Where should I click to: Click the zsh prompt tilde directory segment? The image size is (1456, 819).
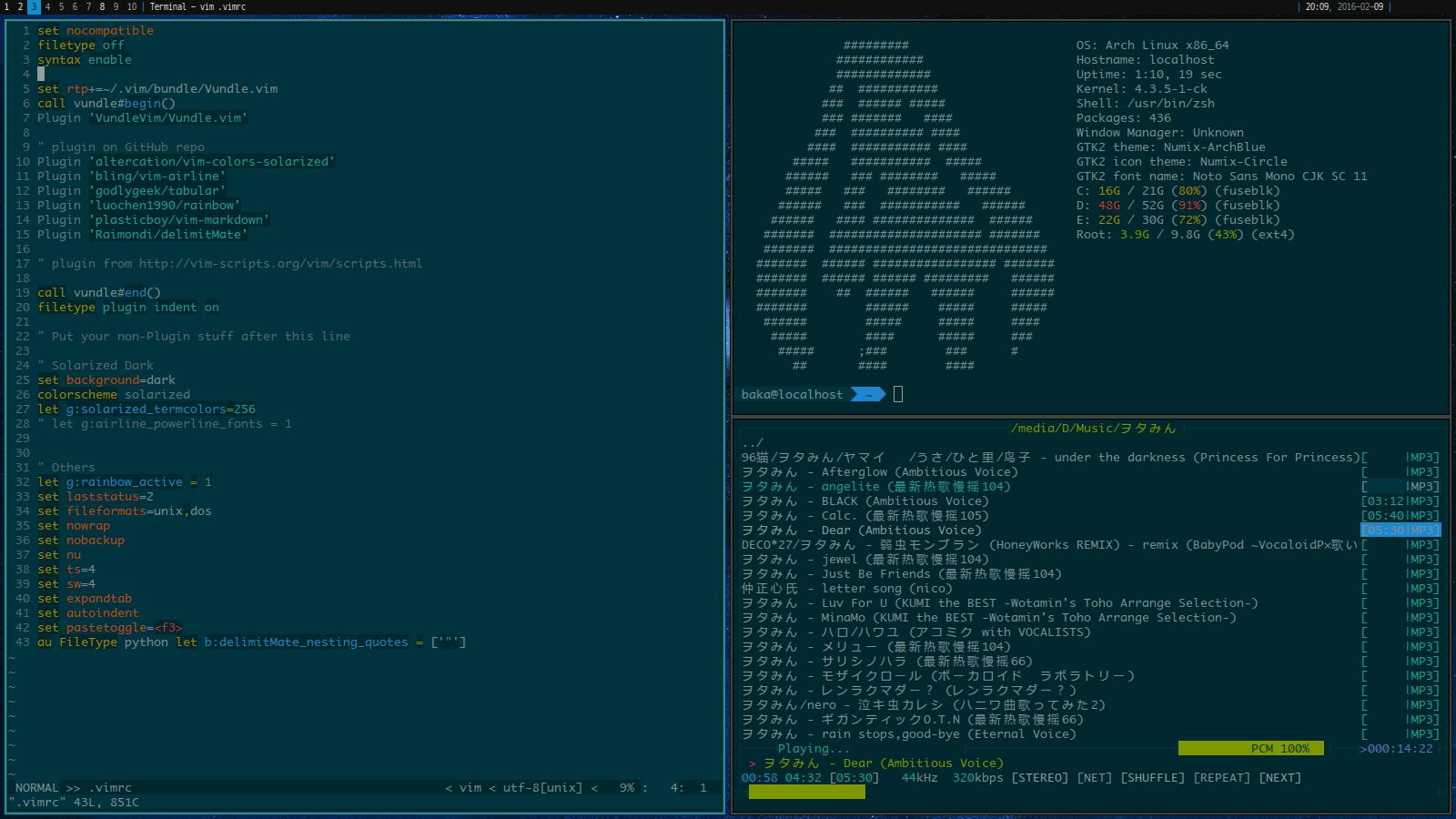(x=868, y=394)
